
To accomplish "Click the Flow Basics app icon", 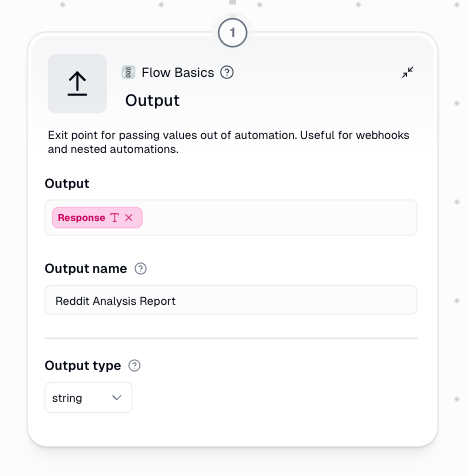I will click(x=128, y=72).
